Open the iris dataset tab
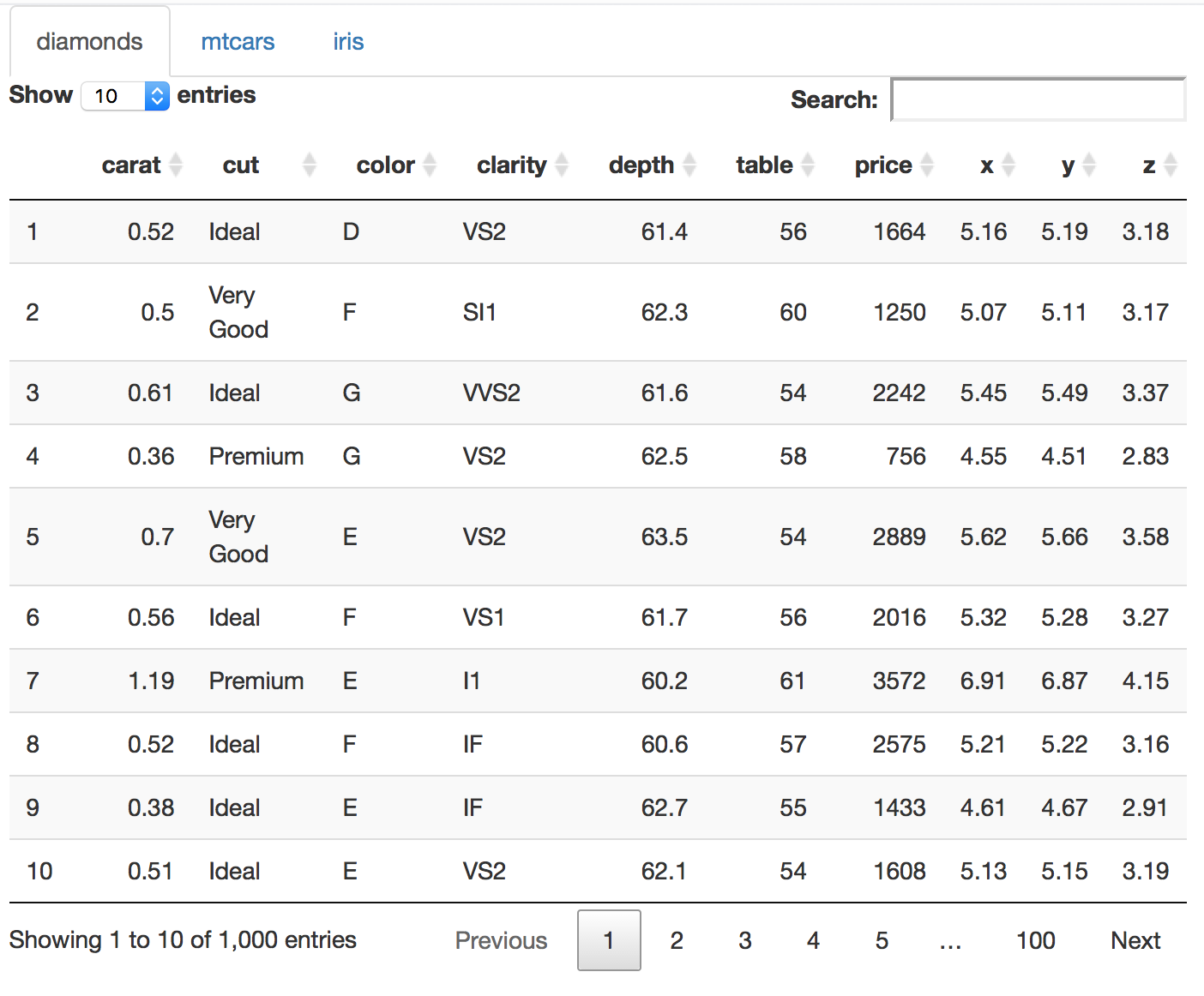The width and height of the screenshot is (1204, 996). [348, 42]
